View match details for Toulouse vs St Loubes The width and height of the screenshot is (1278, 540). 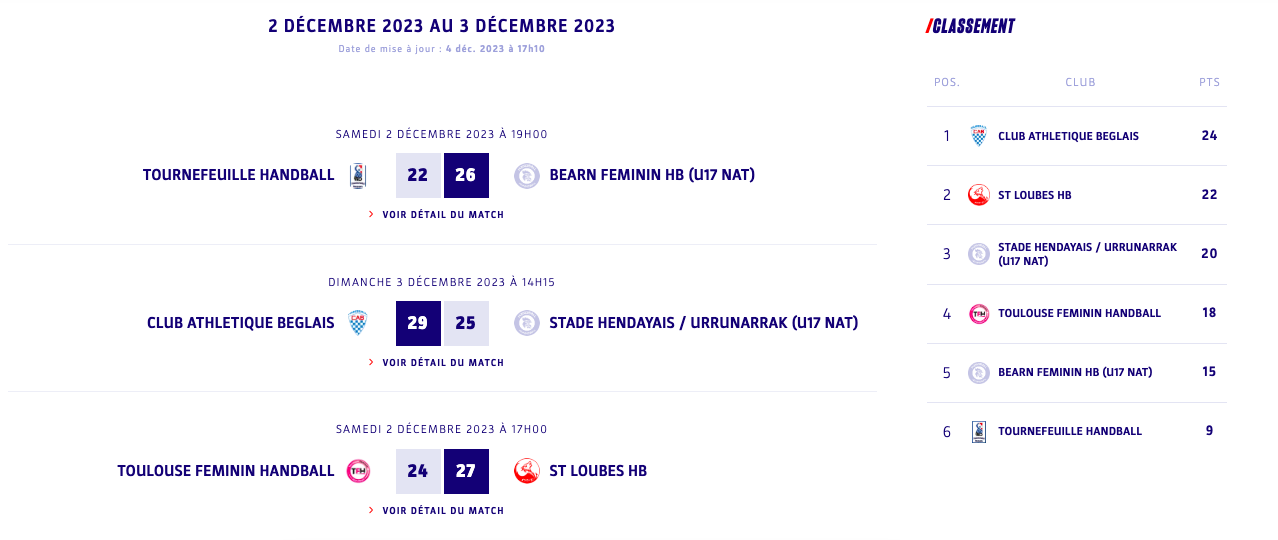click(442, 511)
